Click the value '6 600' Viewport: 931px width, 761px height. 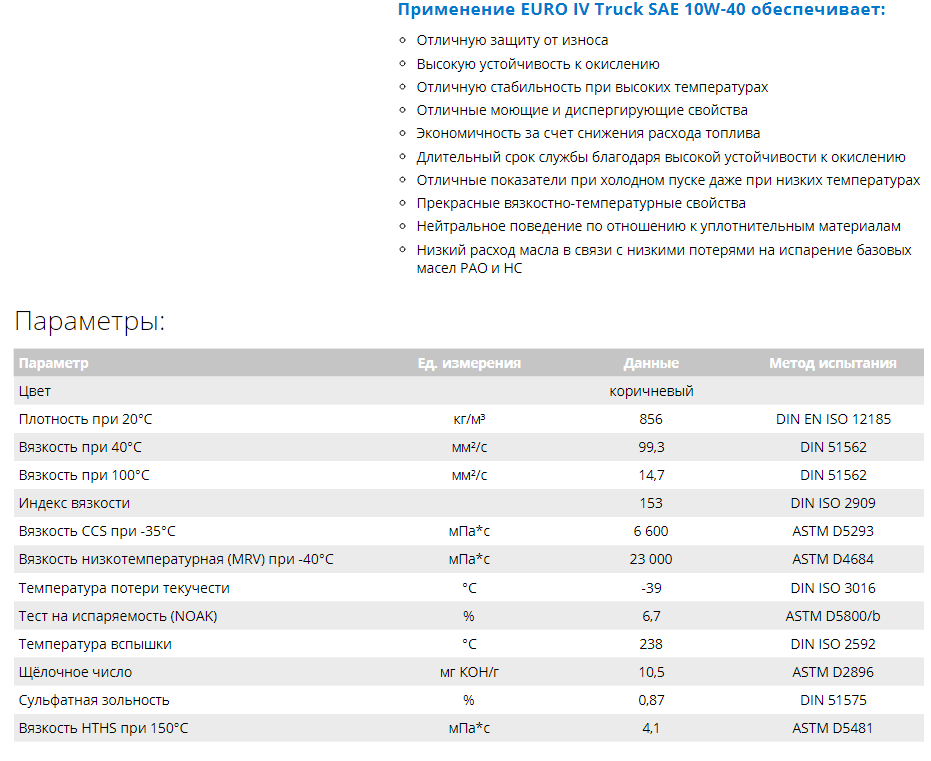651,531
